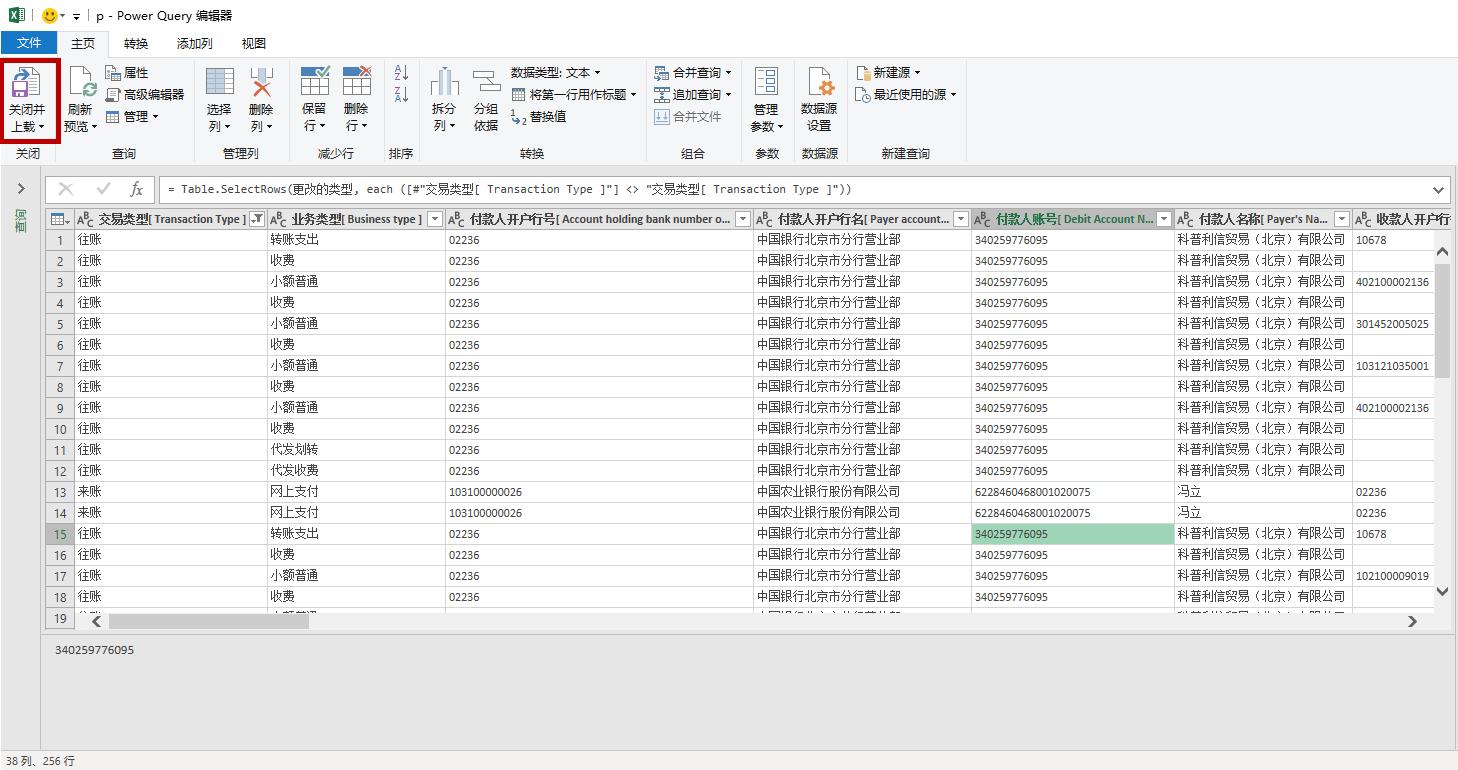Click Use First Row as Headers (将第一行用作标题)

574,94
